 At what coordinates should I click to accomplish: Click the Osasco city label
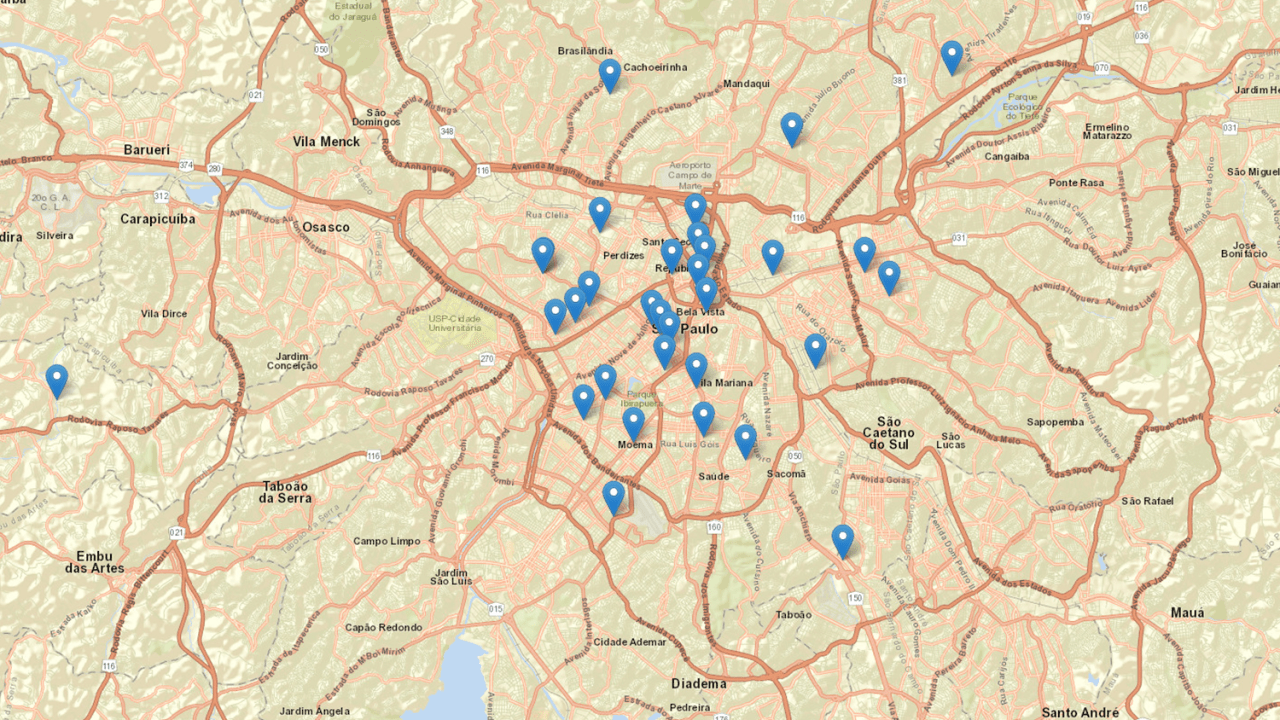(x=327, y=227)
